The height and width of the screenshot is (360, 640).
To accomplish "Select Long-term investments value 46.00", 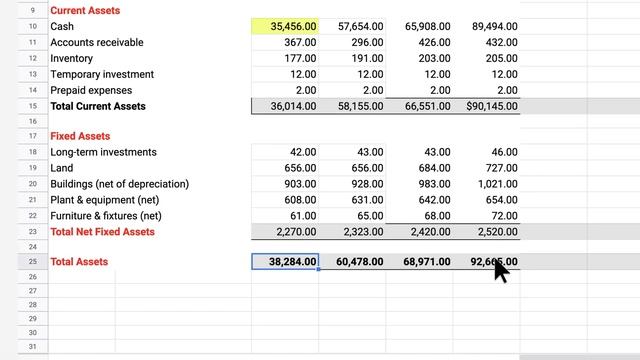I will 504,152.
